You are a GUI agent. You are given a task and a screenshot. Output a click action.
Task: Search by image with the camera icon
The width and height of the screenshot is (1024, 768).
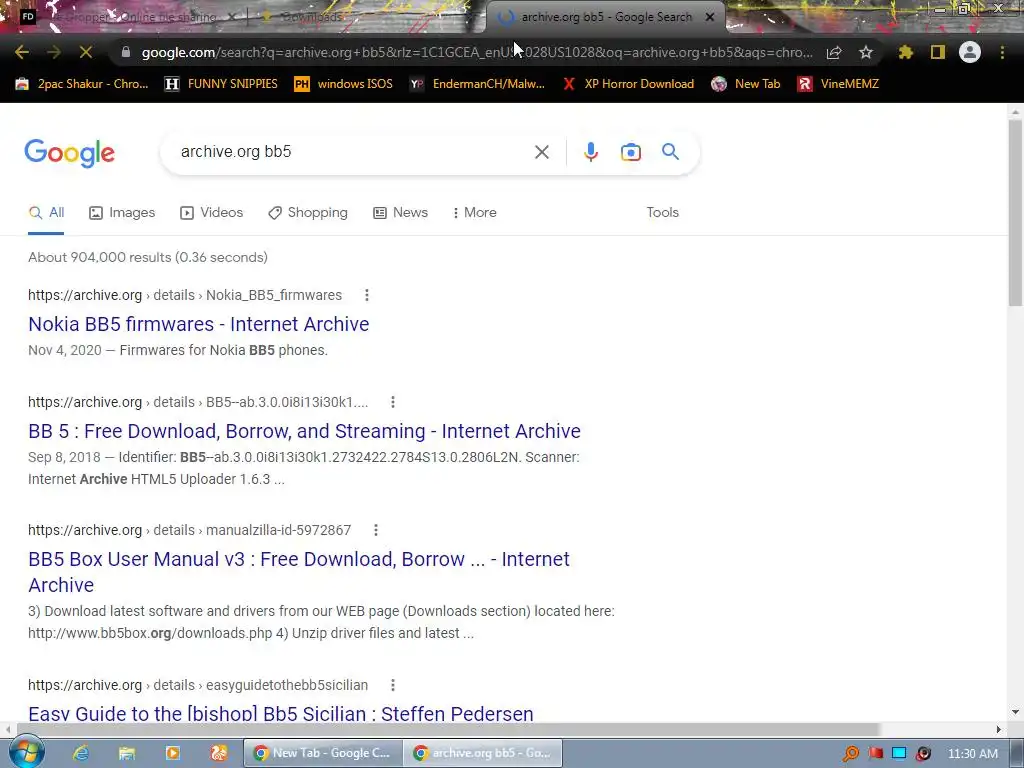(x=630, y=152)
